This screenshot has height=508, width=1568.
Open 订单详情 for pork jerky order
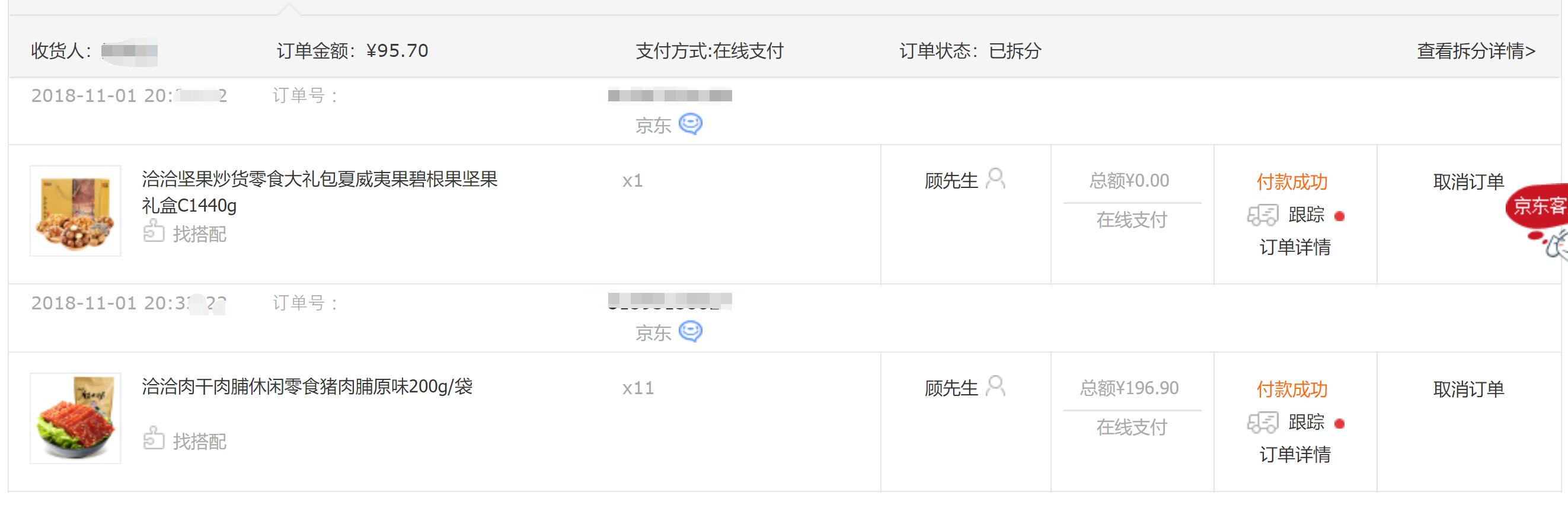click(x=1295, y=455)
